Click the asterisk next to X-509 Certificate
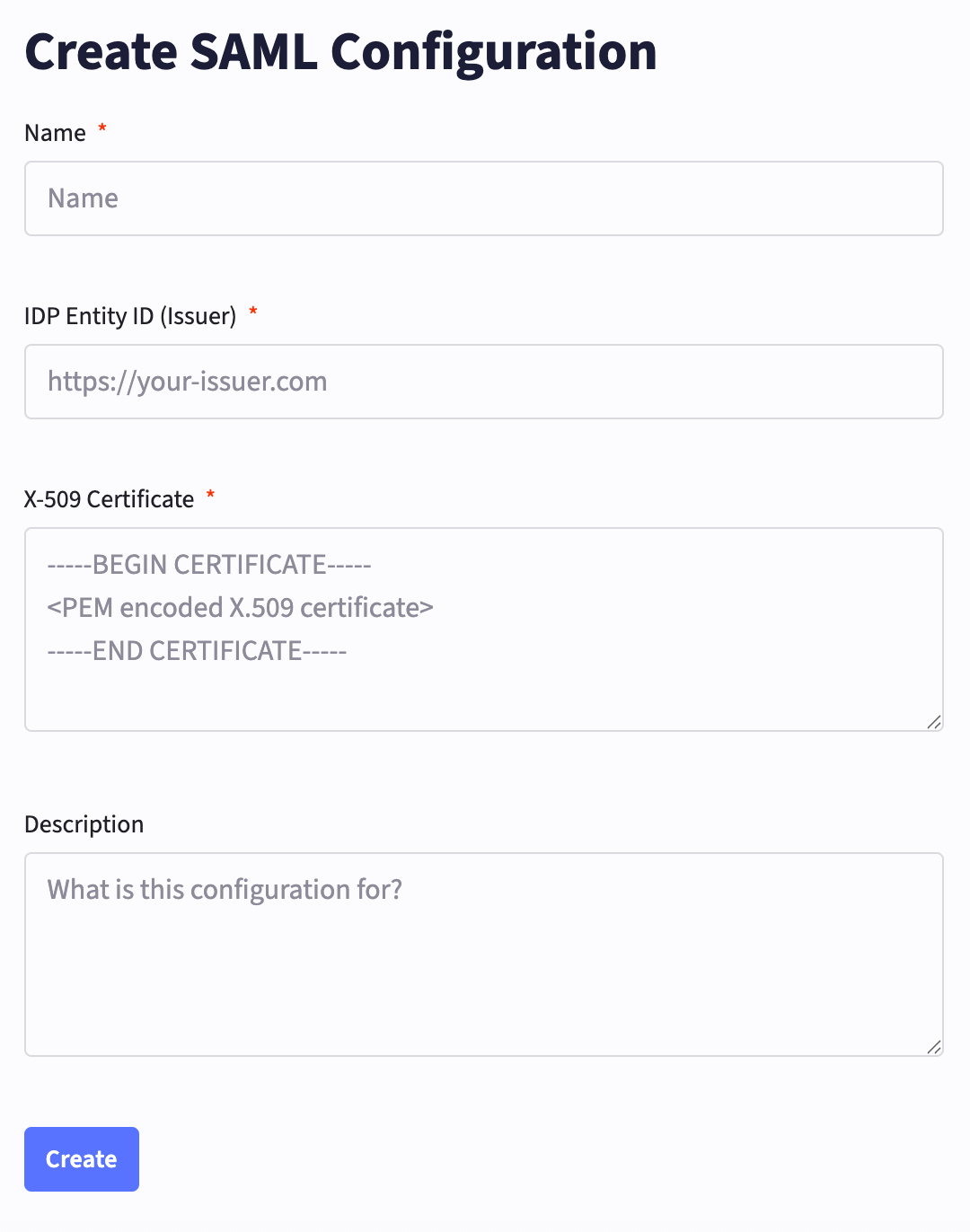The width and height of the screenshot is (970, 1232). coord(211,496)
